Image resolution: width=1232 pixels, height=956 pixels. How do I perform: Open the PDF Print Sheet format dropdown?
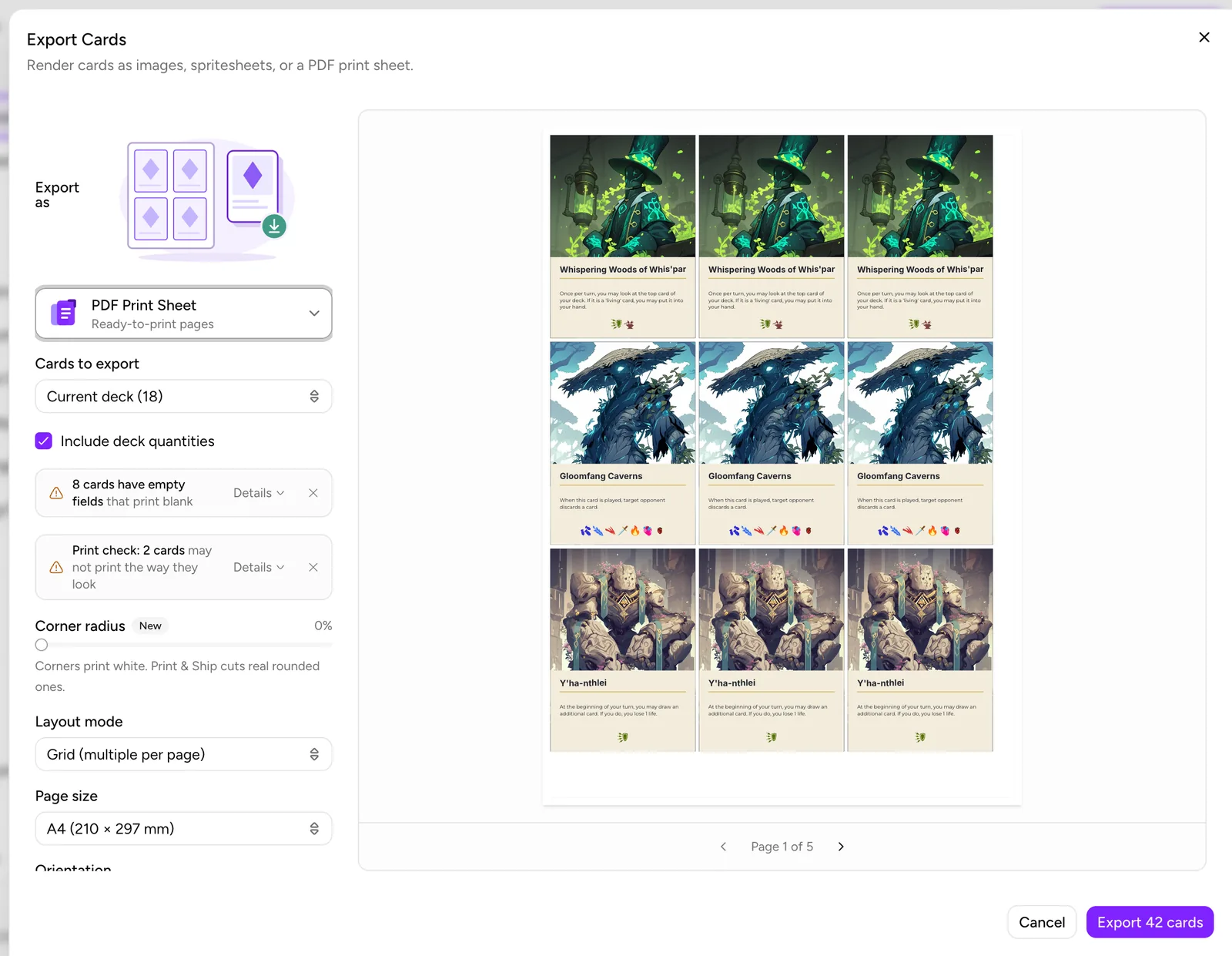tap(183, 314)
